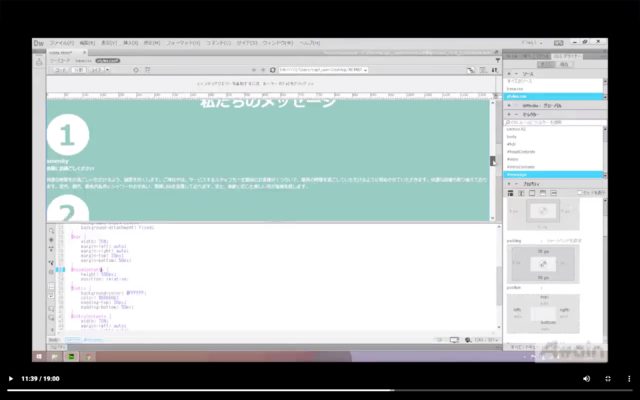
Task: Add a property with プロパティ plus icon
Action: pos(509,184)
